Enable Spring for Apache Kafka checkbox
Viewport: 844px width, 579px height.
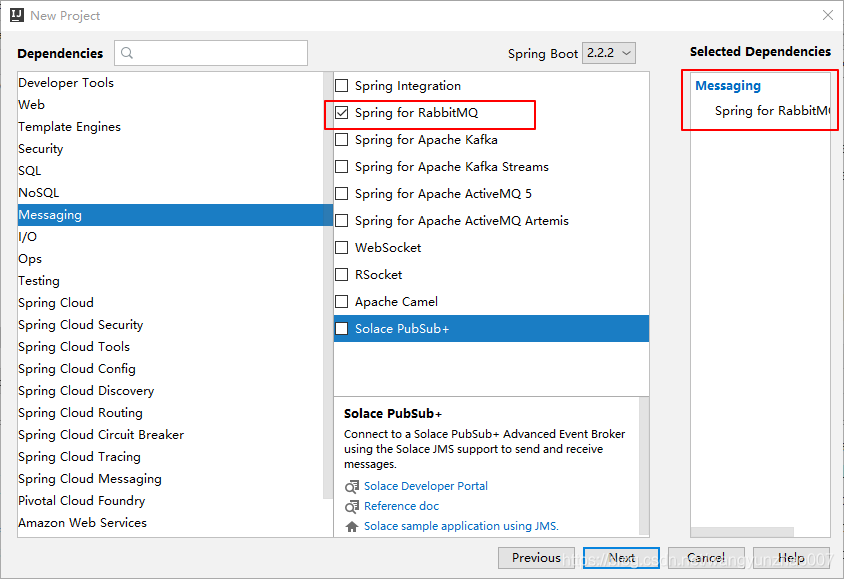tap(342, 139)
